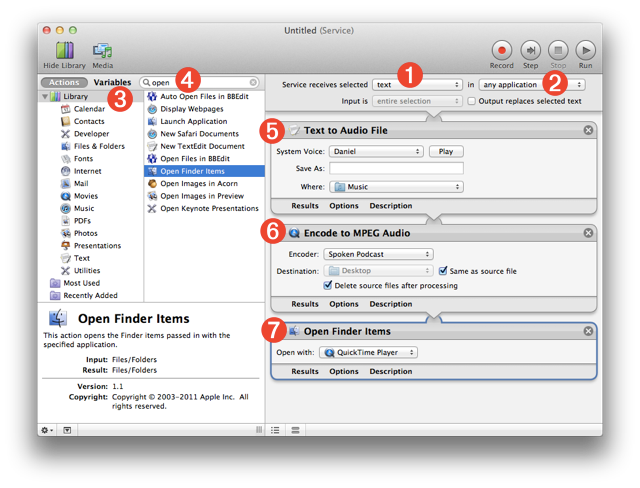The width and height of the screenshot is (640, 488).
Task: Click the Play voice preview button
Action: (x=446, y=151)
